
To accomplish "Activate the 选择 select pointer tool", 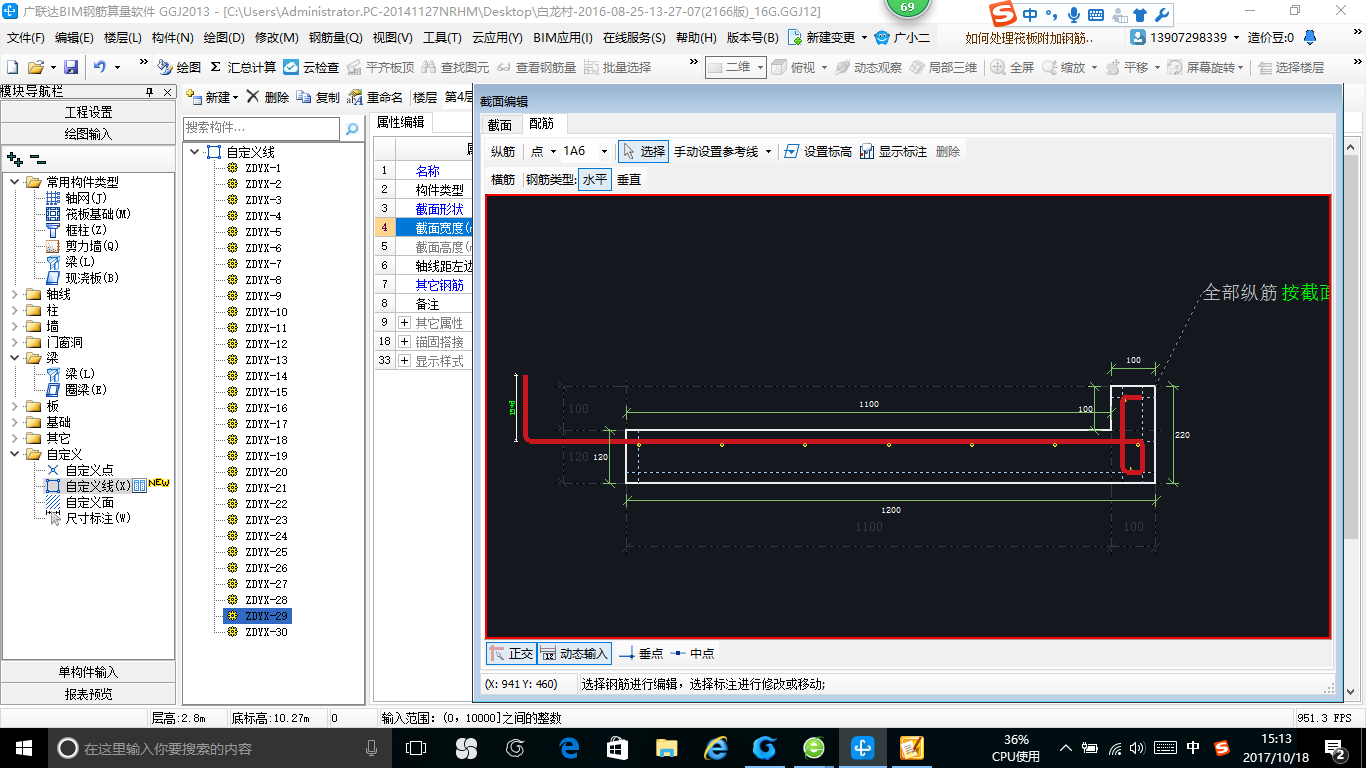I will (x=643, y=151).
